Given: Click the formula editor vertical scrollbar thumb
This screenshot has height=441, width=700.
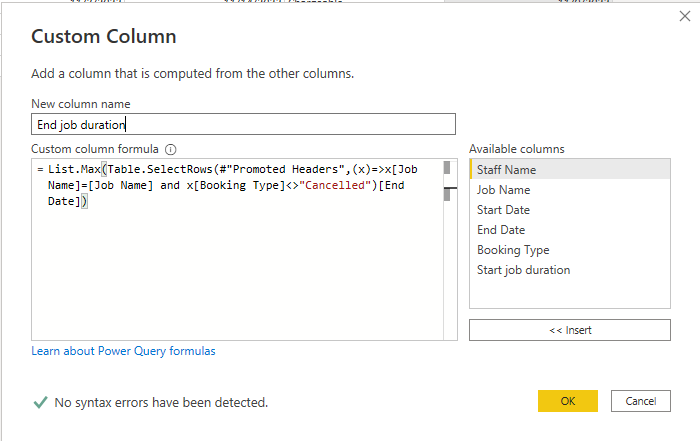Looking at the screenshot, I should point(447,167).
